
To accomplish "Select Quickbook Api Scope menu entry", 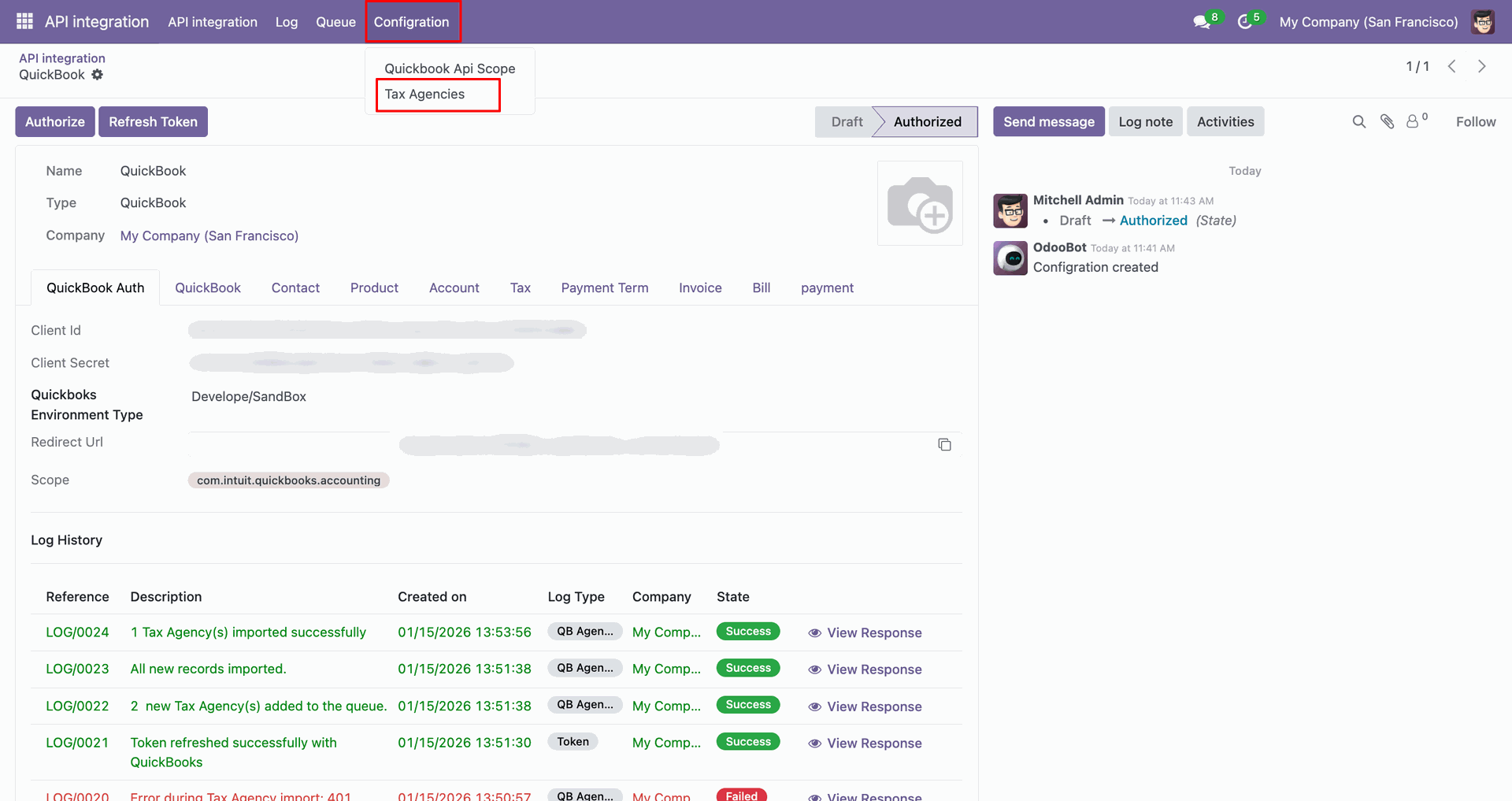I will coord(450,69).
